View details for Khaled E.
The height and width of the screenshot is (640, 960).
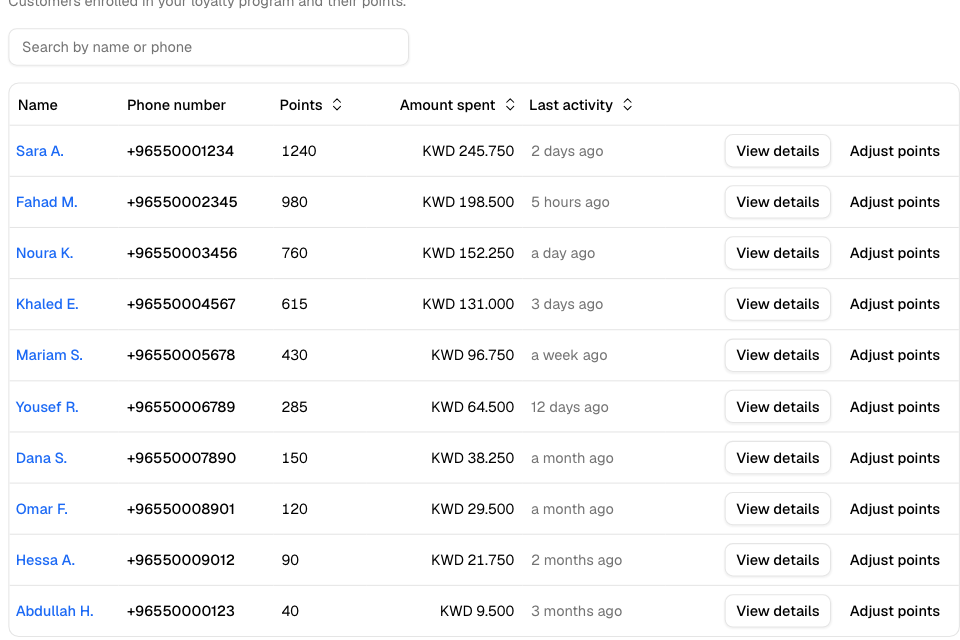[x=778, y=304]
